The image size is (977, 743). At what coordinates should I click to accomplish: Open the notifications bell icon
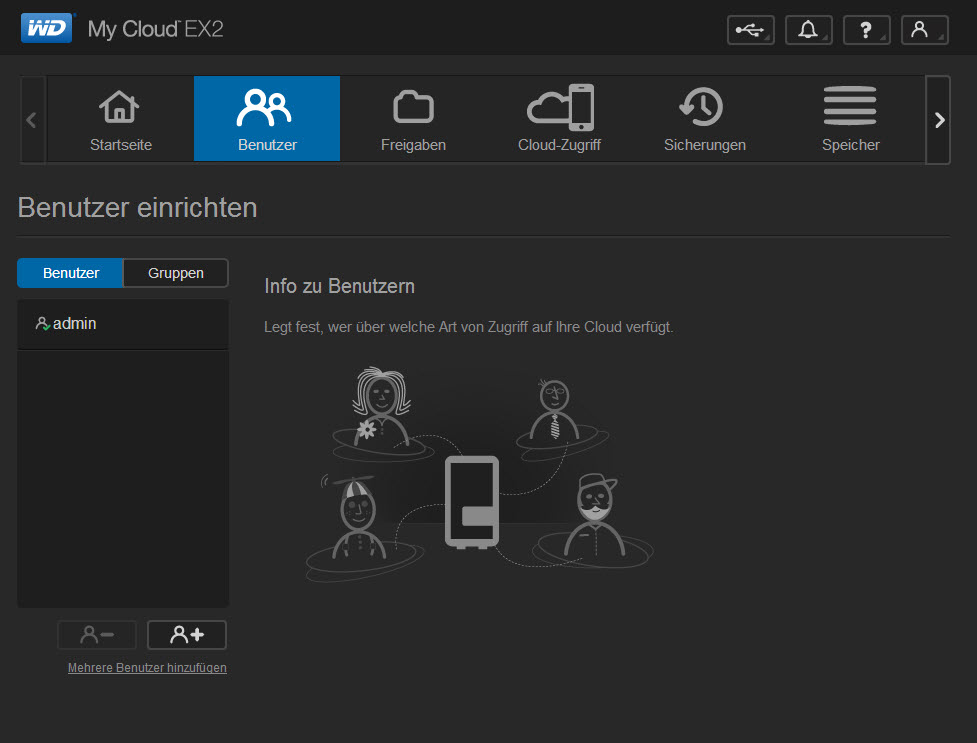point(809,30)
